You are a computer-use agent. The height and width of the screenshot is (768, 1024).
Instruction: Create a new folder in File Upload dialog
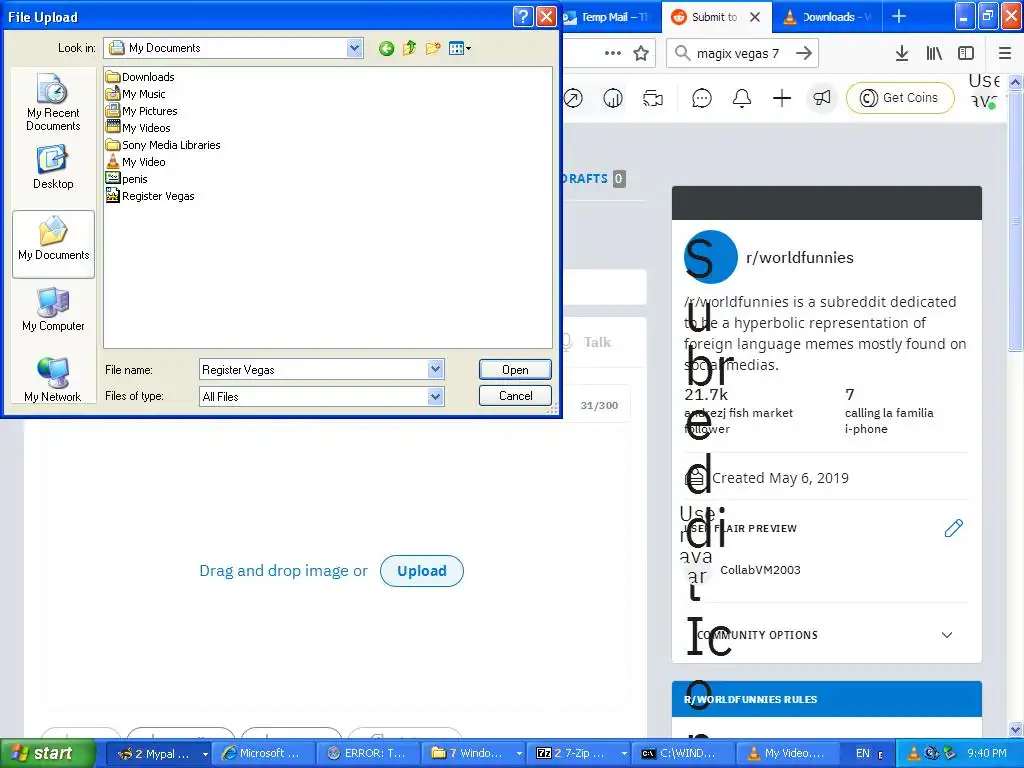tap(432, 48)
